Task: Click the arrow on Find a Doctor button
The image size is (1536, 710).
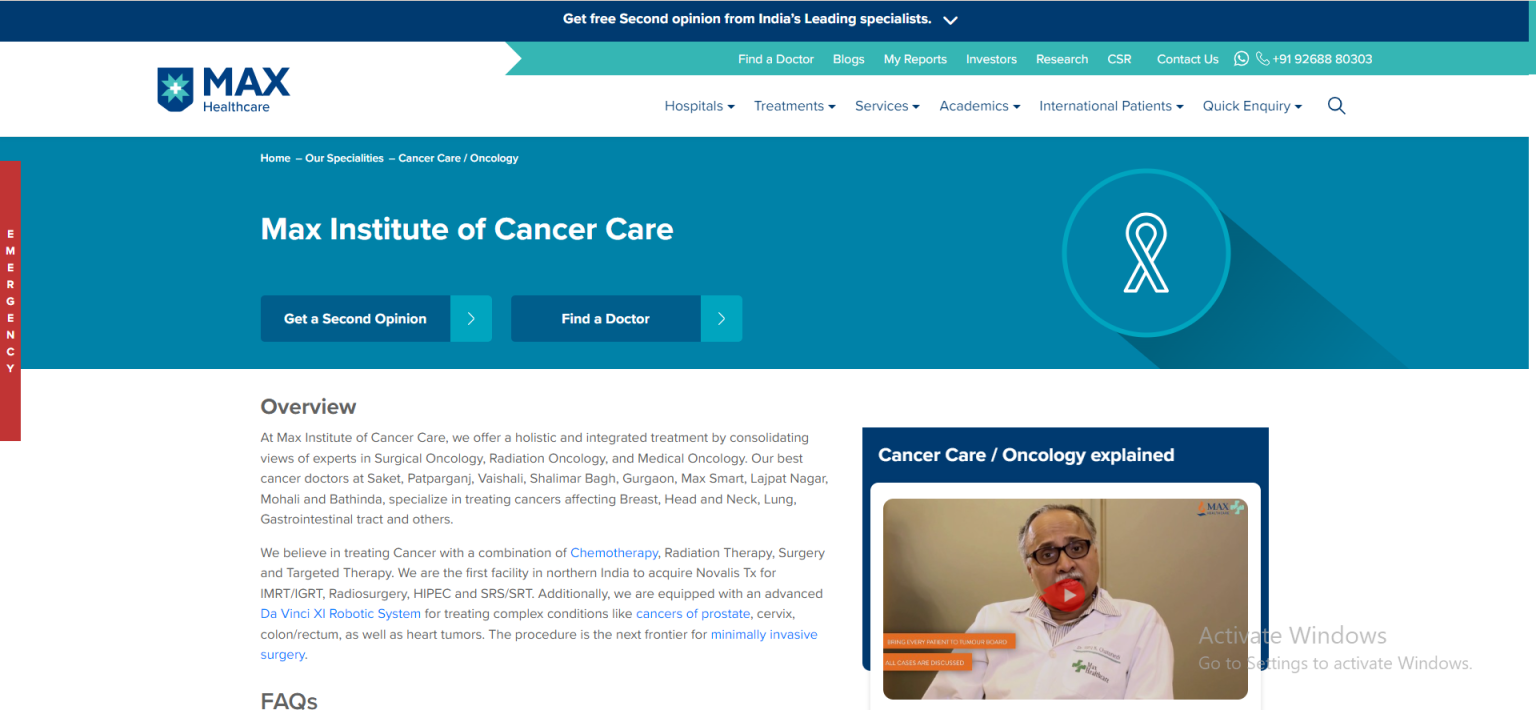Action: (721, 318)
